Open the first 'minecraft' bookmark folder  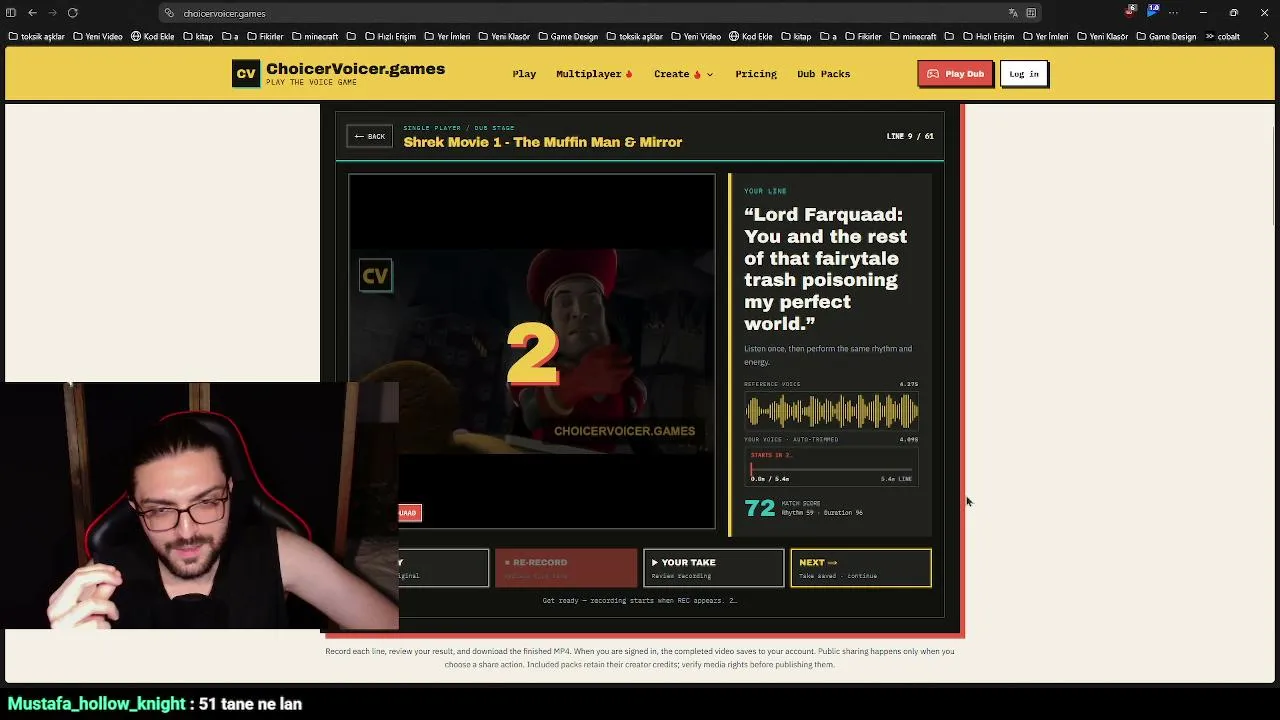(314, 37)
